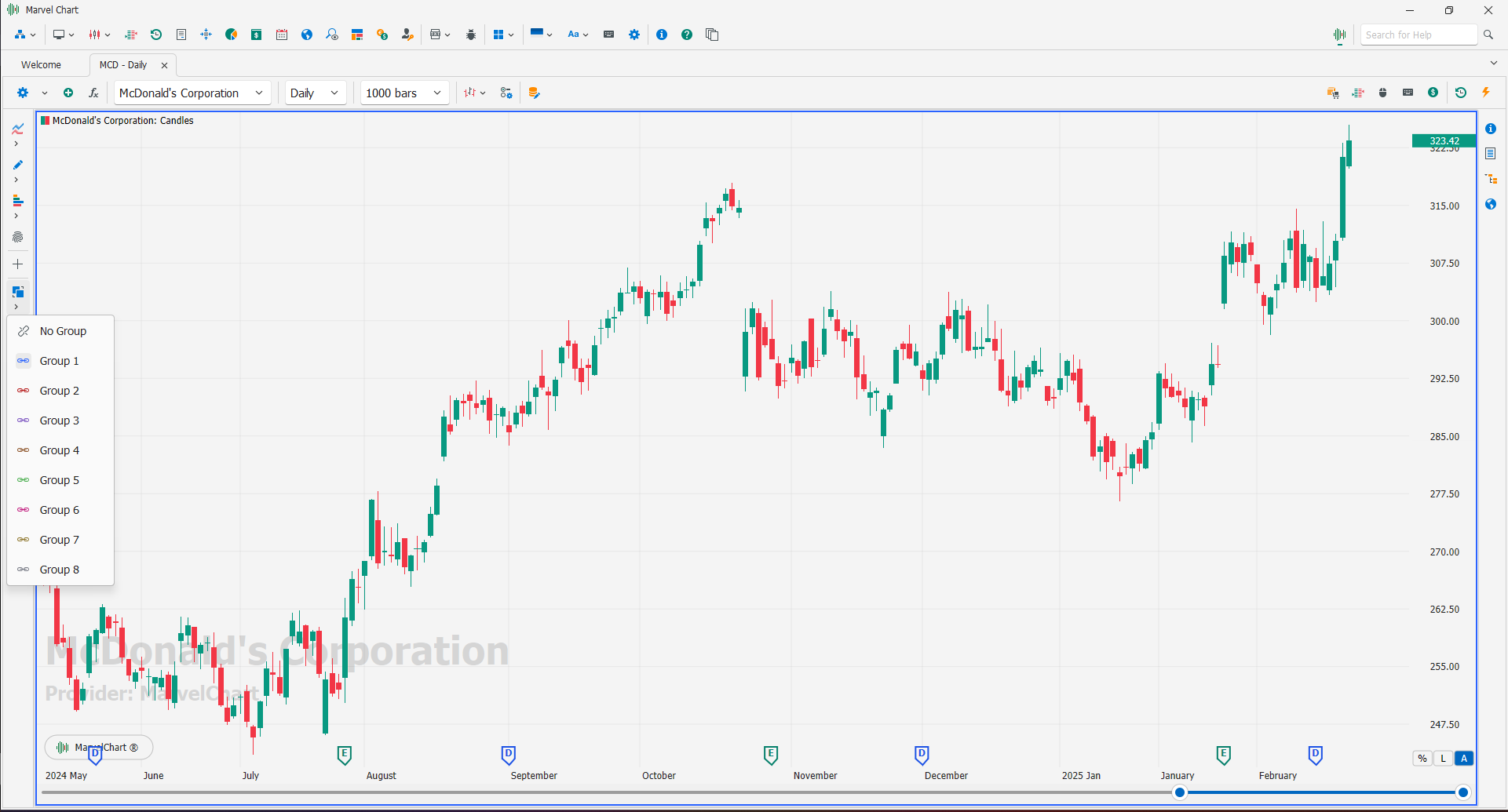Toggle percent scale with % button

[1422, 758]
